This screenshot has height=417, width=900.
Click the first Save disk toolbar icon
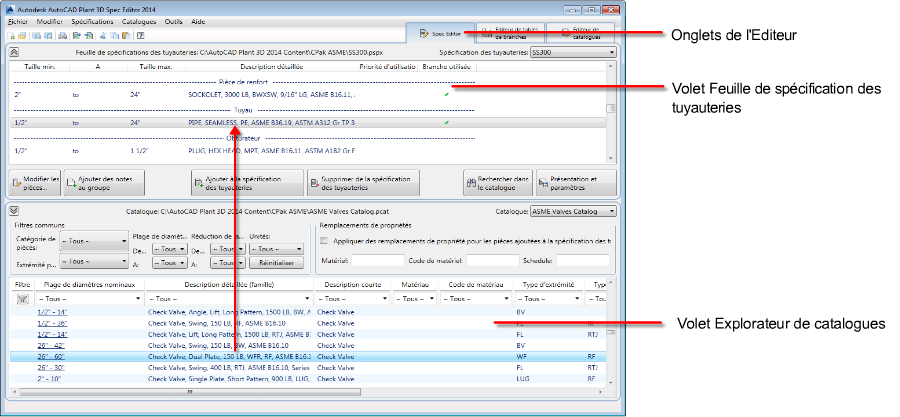[x=36, y=36]
